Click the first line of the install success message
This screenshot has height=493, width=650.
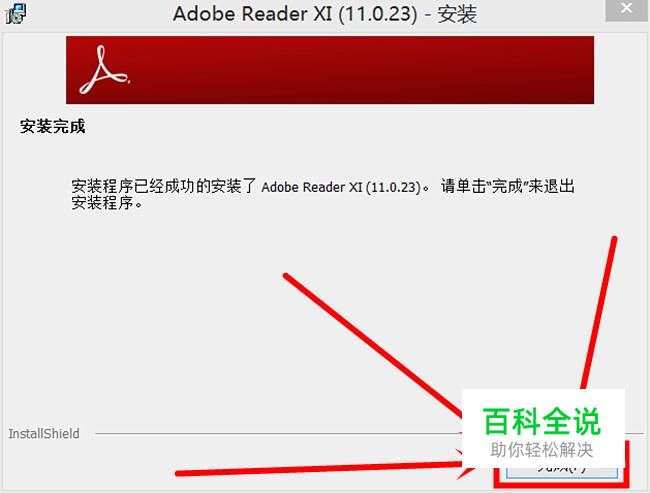click(x=323, y=187)
